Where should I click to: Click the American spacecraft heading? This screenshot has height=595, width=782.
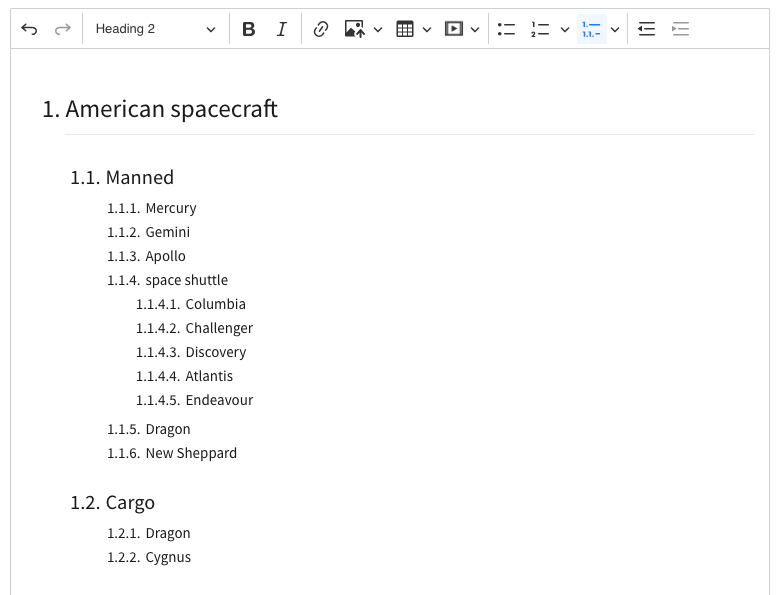pos(172,109)
